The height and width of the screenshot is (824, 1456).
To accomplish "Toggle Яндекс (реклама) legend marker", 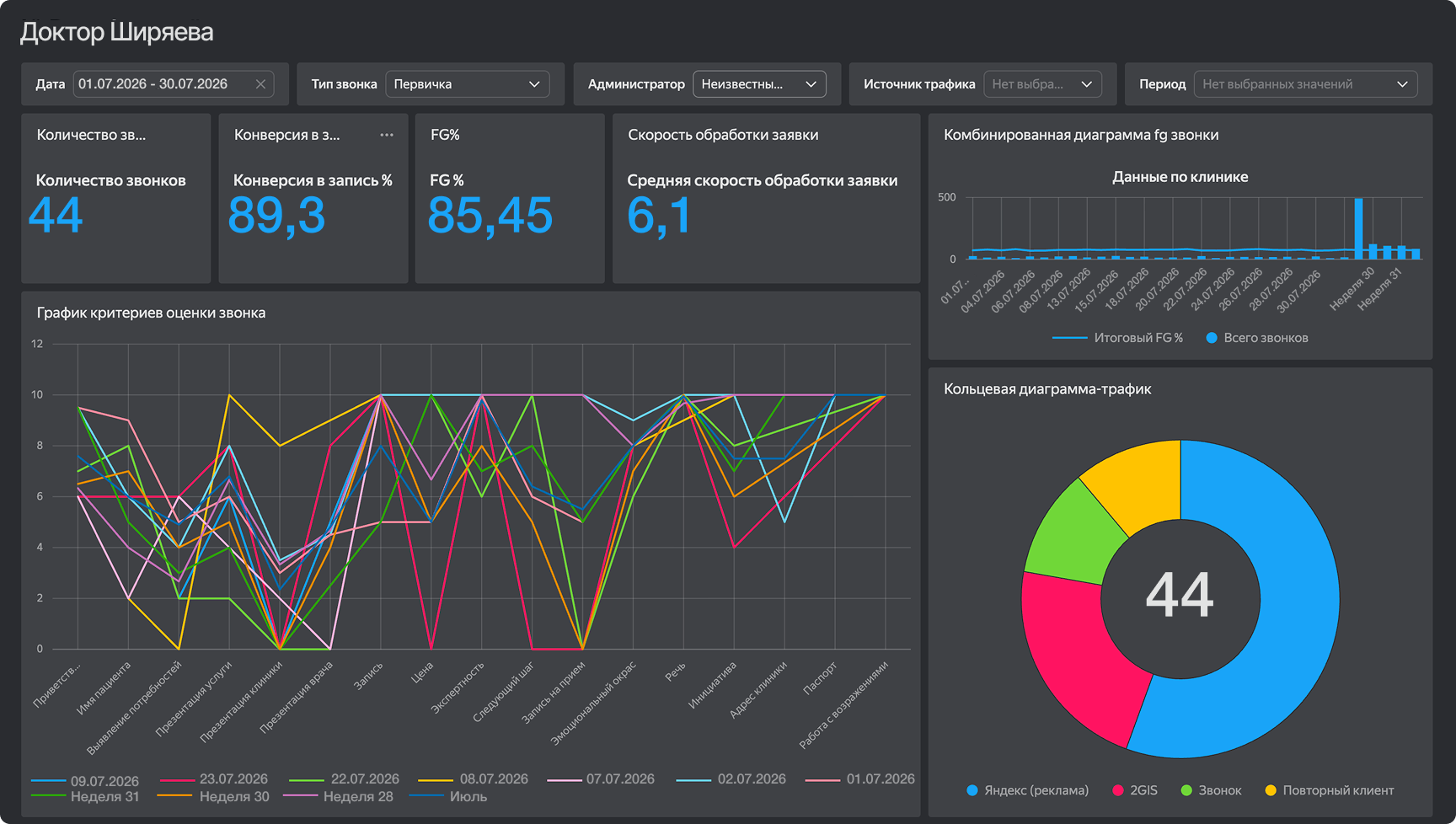I will (972, 790).
